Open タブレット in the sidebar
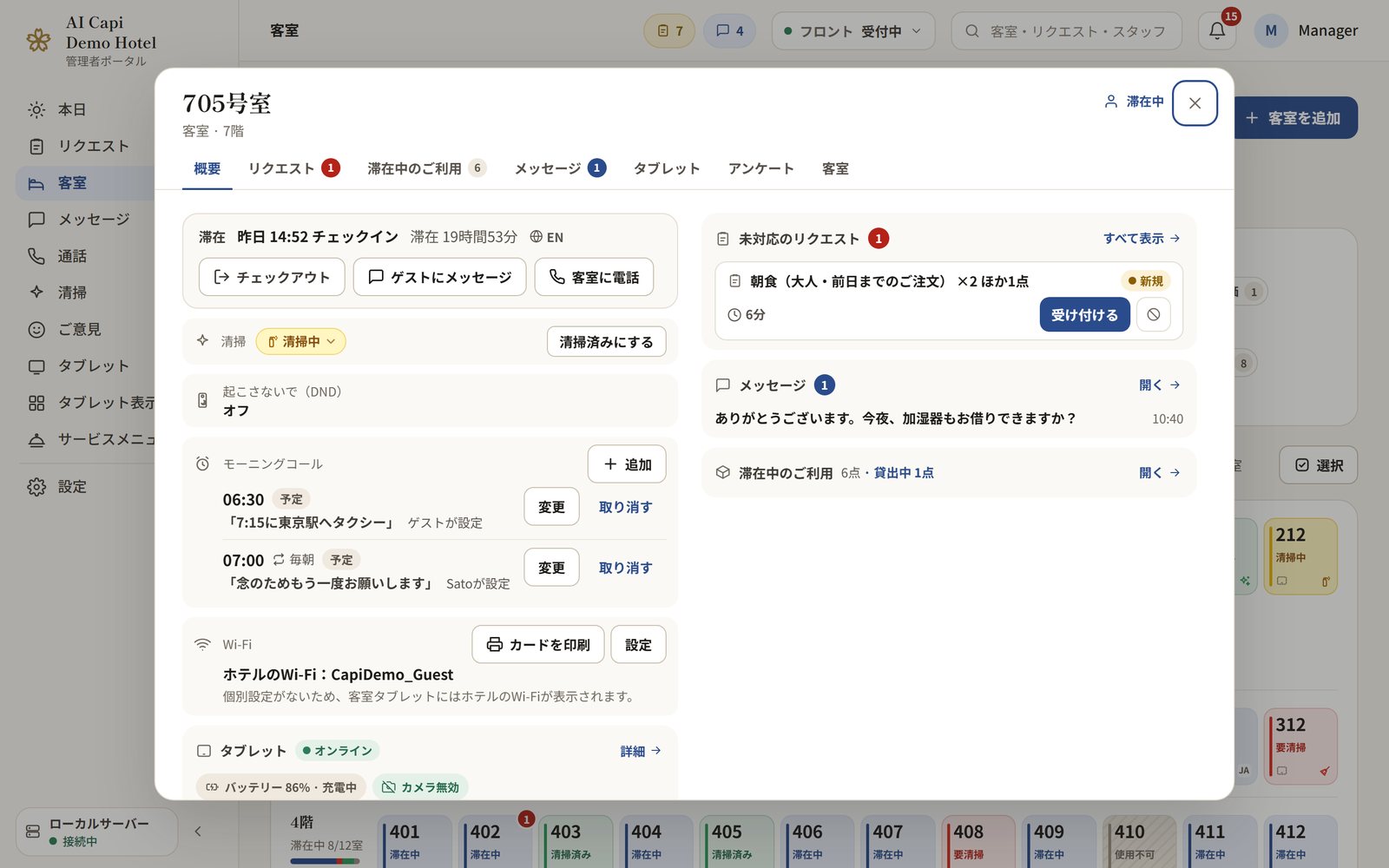The height and width of the screenshot is (868, 1389). [85, 365]
